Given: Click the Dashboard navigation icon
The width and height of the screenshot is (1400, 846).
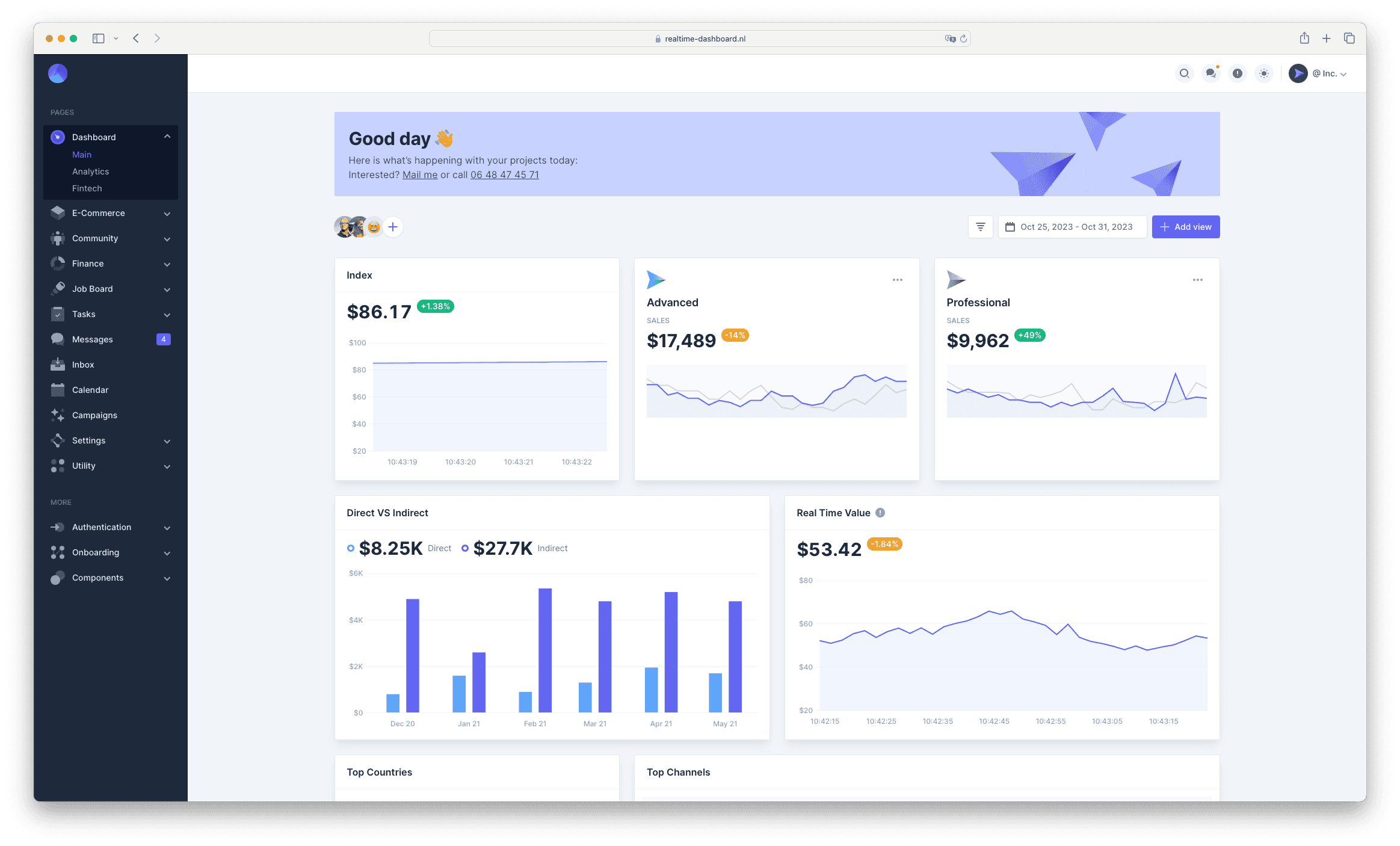Looking at the screenshot, I should [57, 136].
